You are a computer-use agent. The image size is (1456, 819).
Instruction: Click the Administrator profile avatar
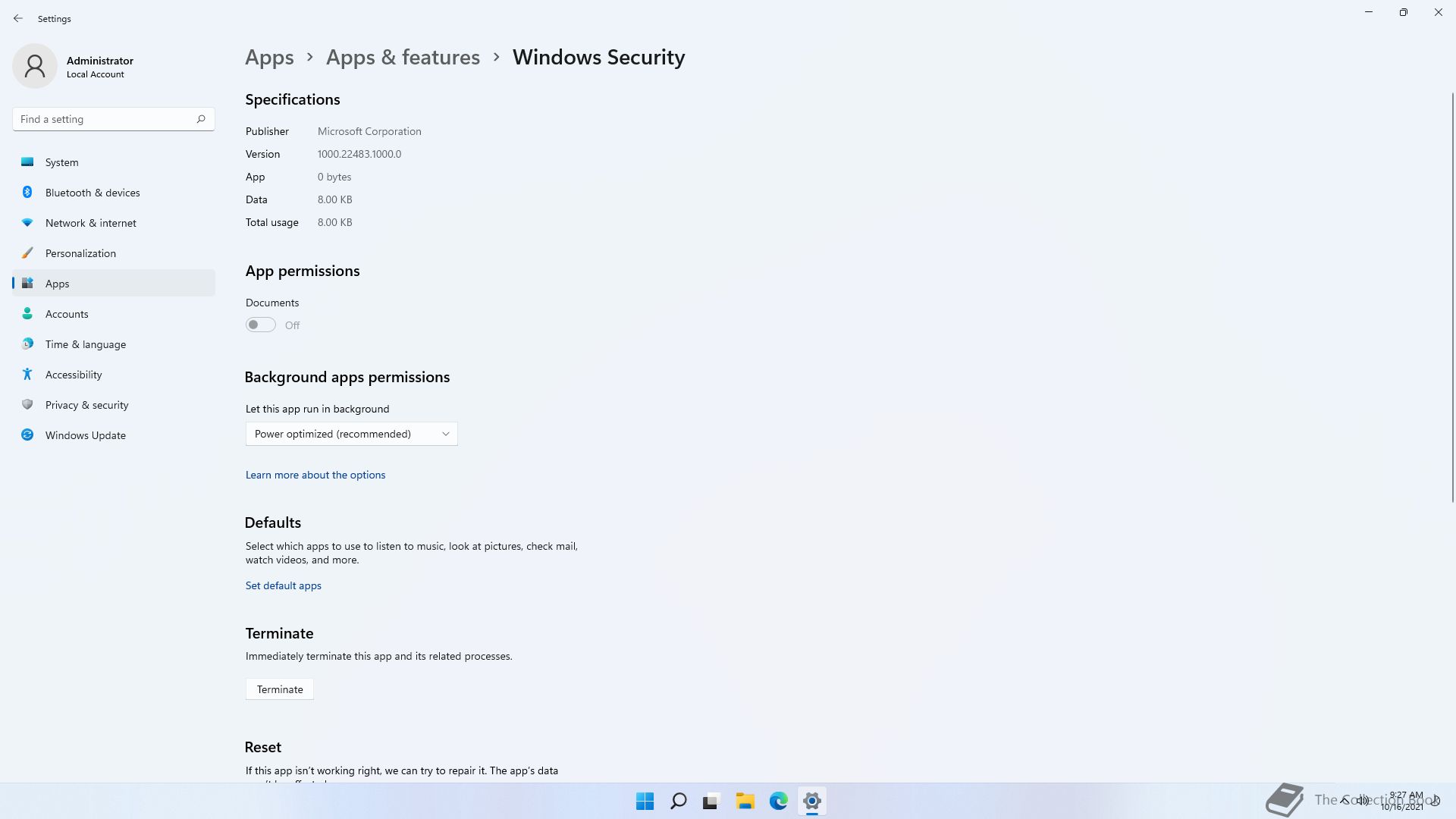(x=35, y=66)
